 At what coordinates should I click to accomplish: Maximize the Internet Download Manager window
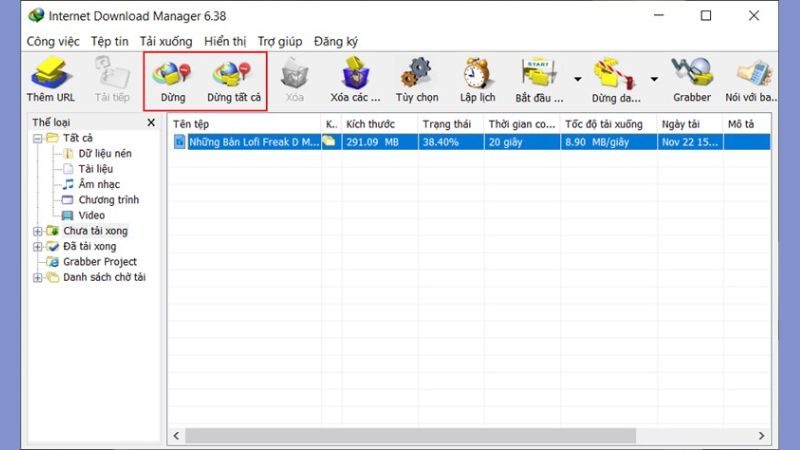706,16
